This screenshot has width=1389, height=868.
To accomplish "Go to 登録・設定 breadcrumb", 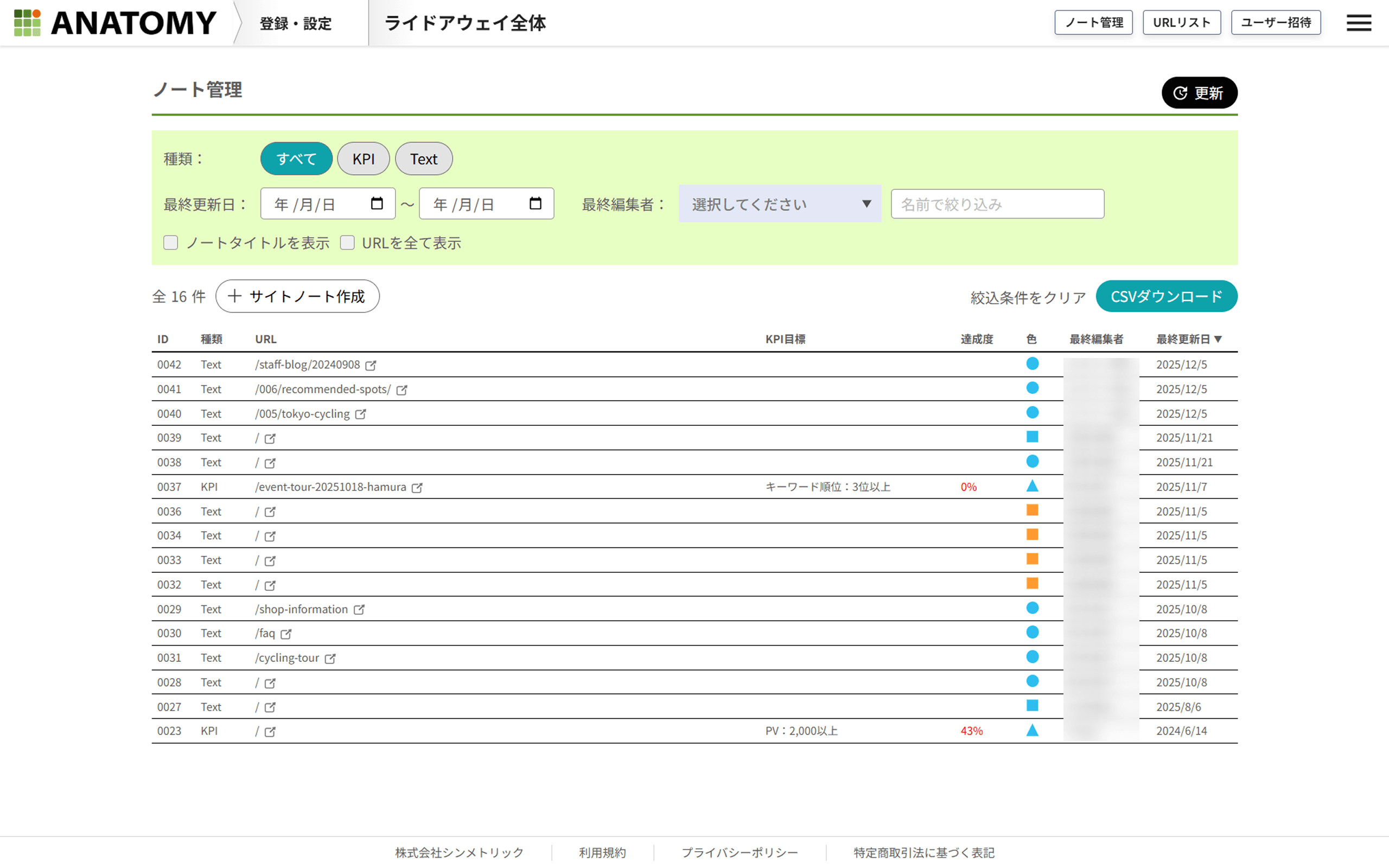I will (x=296, y=23).
